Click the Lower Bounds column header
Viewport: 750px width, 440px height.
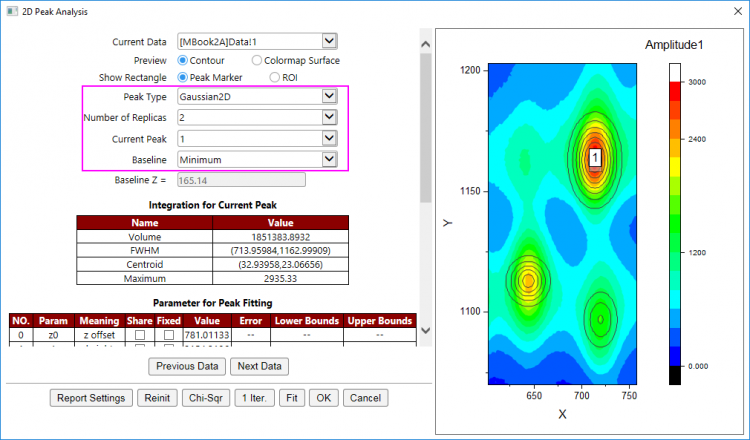307,320
